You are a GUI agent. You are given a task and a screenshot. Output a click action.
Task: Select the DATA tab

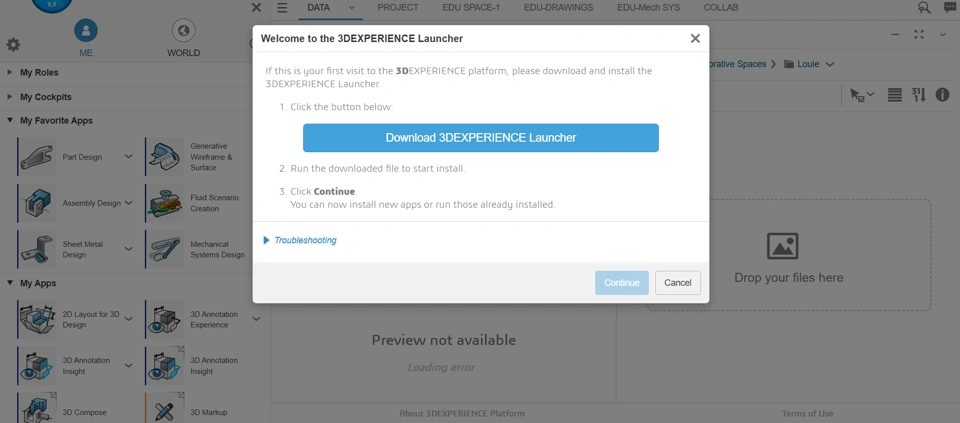click(x=318, y=8)
